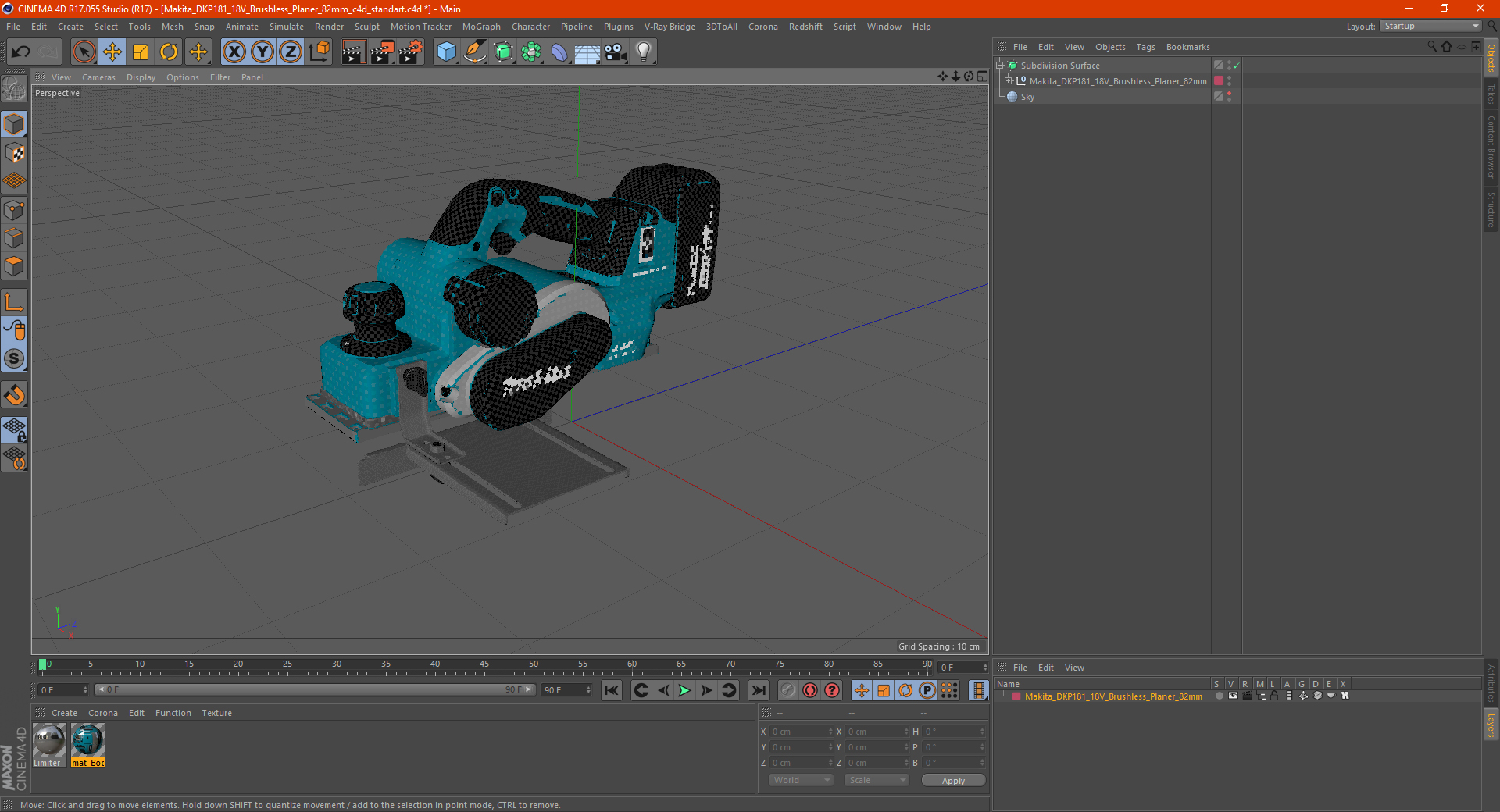Toggle Z axis lock
The image size is (1500, 812).
coord(291,52)
